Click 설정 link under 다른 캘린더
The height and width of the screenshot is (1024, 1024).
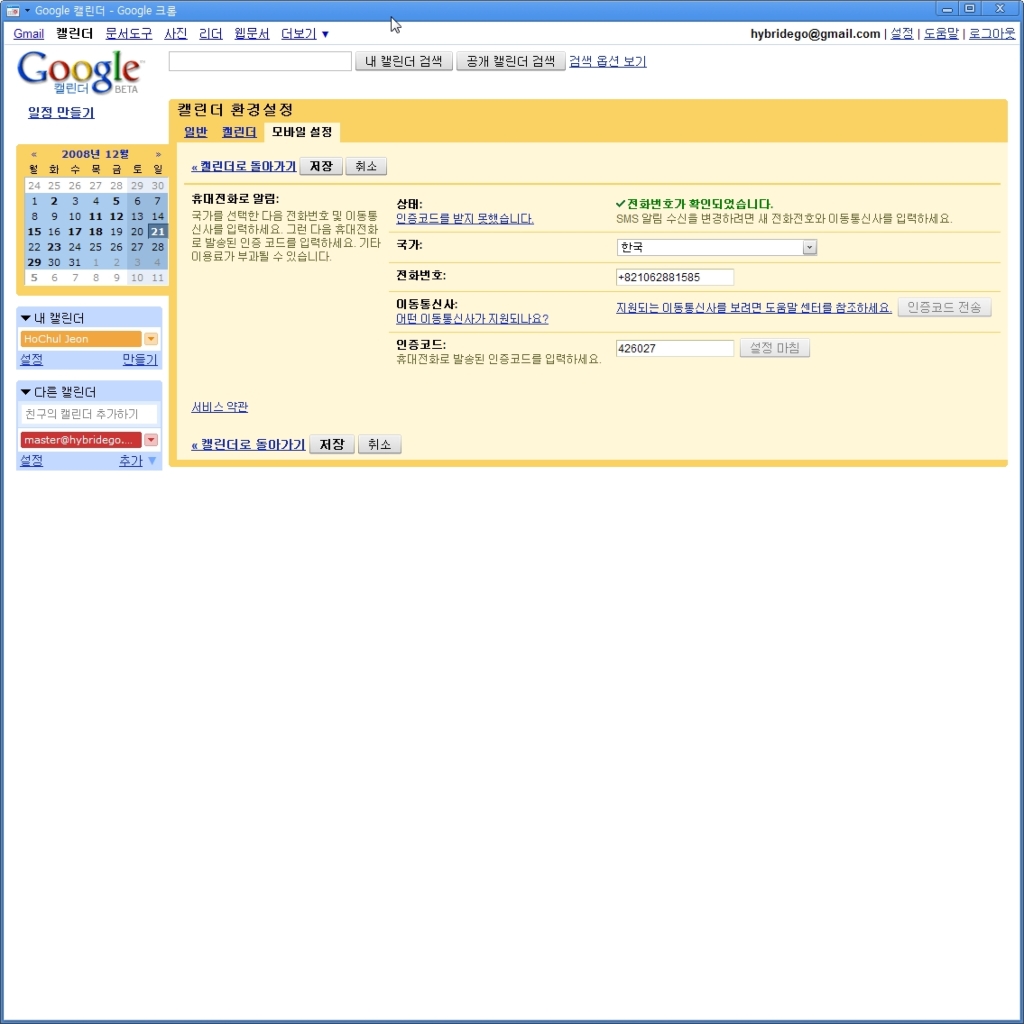pyautogui.click(x=31, y=460)
